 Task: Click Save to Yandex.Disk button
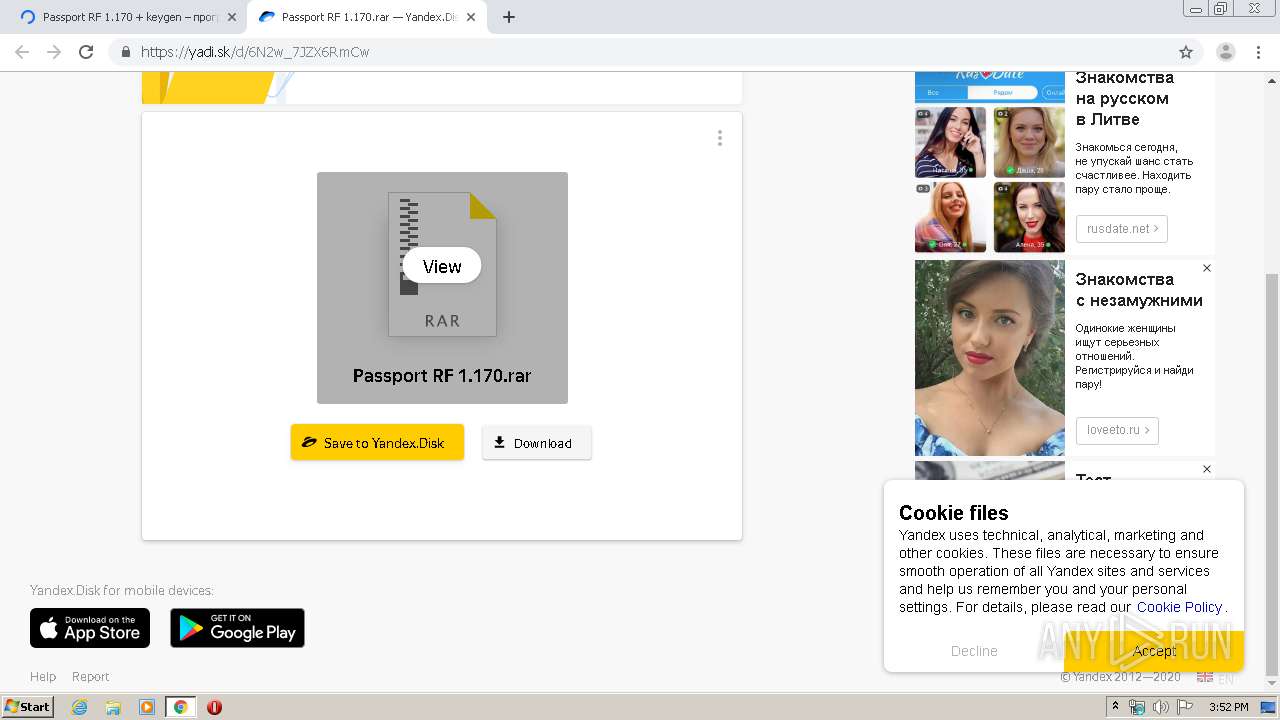pyautogui.click(x=377, y=442)
